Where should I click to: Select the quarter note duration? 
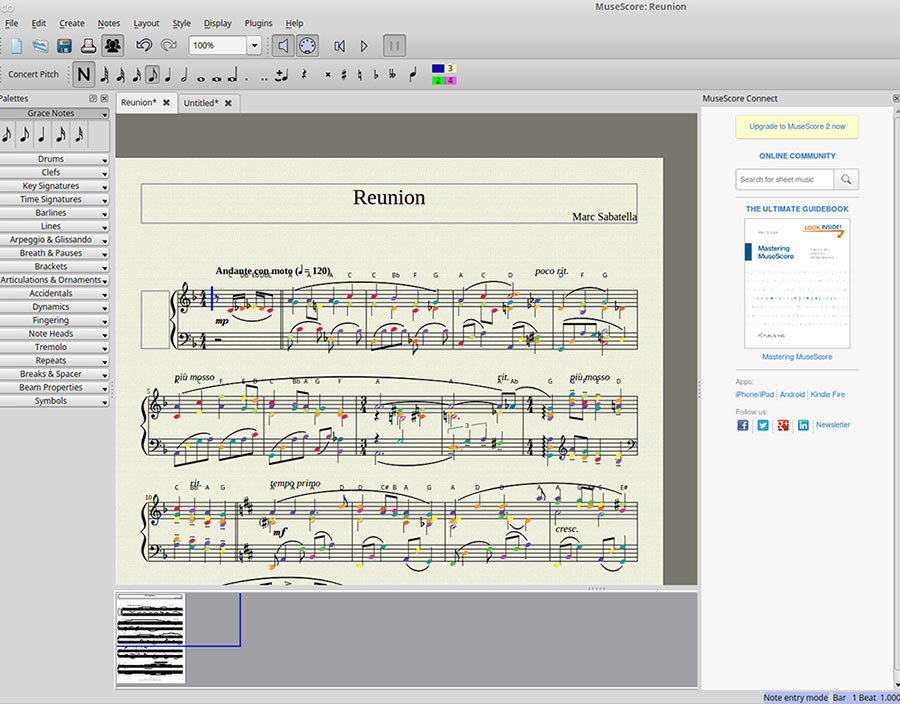[x=168, y=75]
